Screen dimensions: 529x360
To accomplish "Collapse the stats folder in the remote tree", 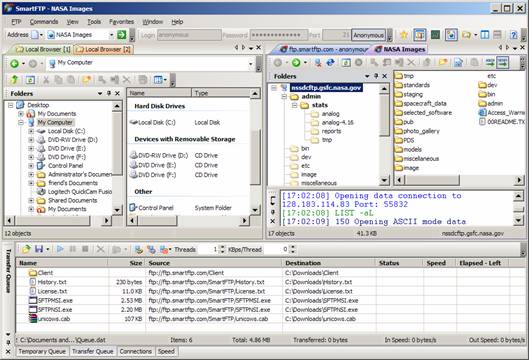I will pyautogui.click(x=295, y=105).
